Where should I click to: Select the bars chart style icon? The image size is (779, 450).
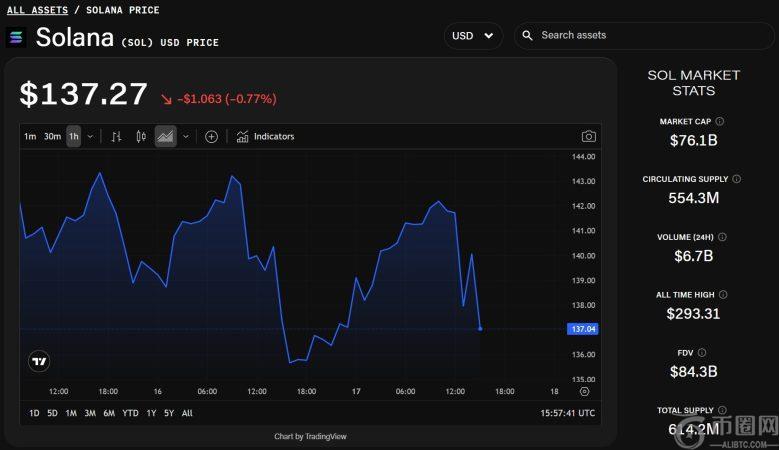[x=116, y=136]
